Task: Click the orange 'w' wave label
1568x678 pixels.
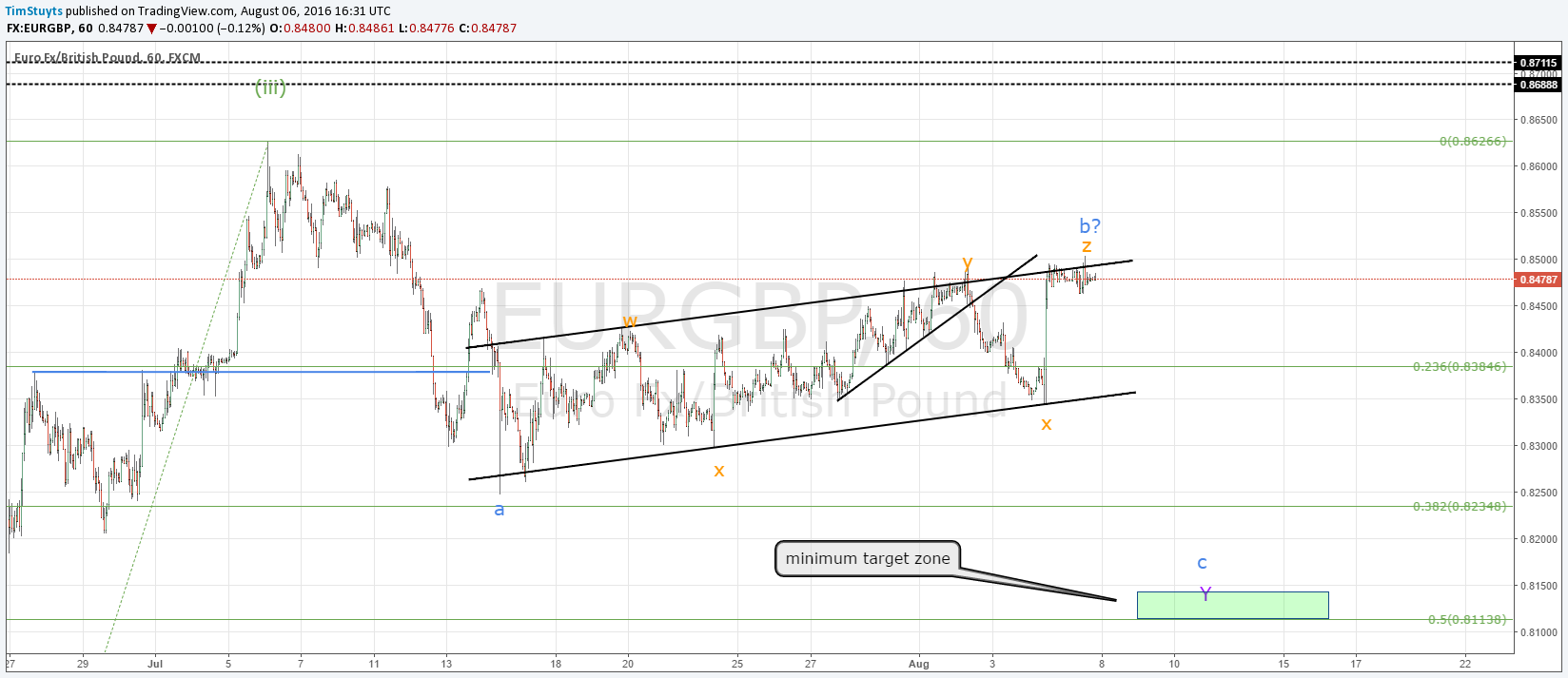Action: click(x=629, y=320)
